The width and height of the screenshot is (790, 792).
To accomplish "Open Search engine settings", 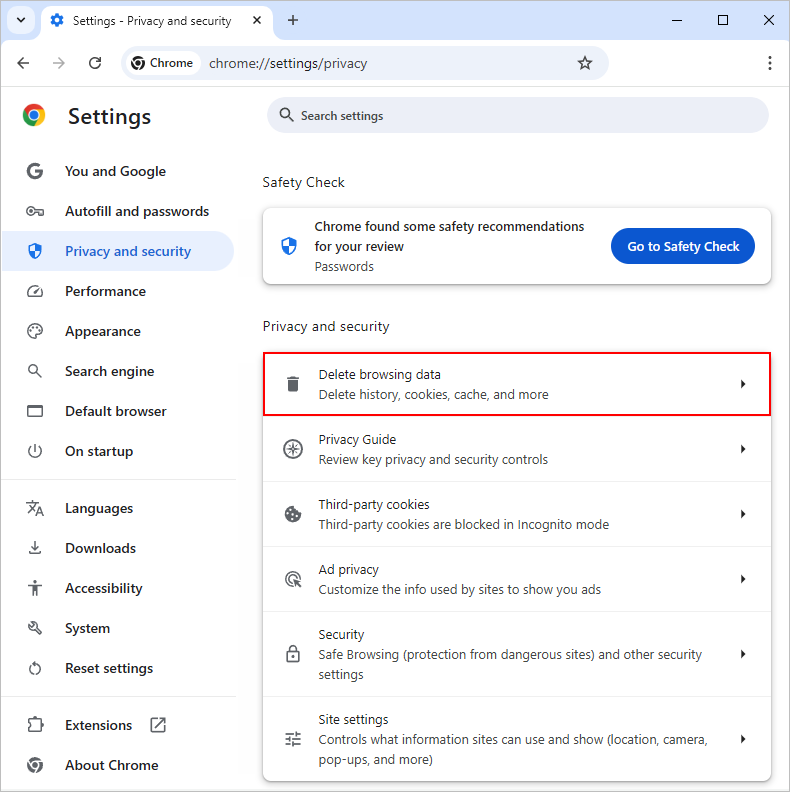I will point(118,371).
